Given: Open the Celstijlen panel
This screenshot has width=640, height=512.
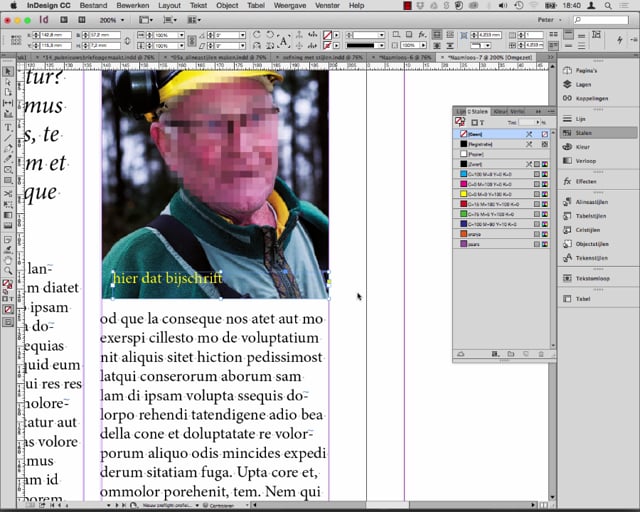Looking at the screenshot, I should click(x=588, y=230).
